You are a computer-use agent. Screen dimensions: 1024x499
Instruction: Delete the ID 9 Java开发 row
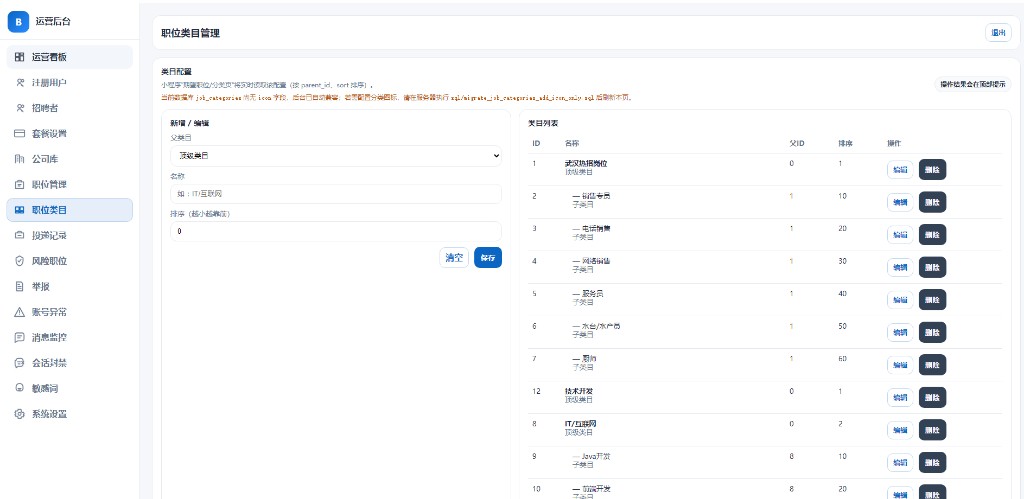(x=932, y=462)
